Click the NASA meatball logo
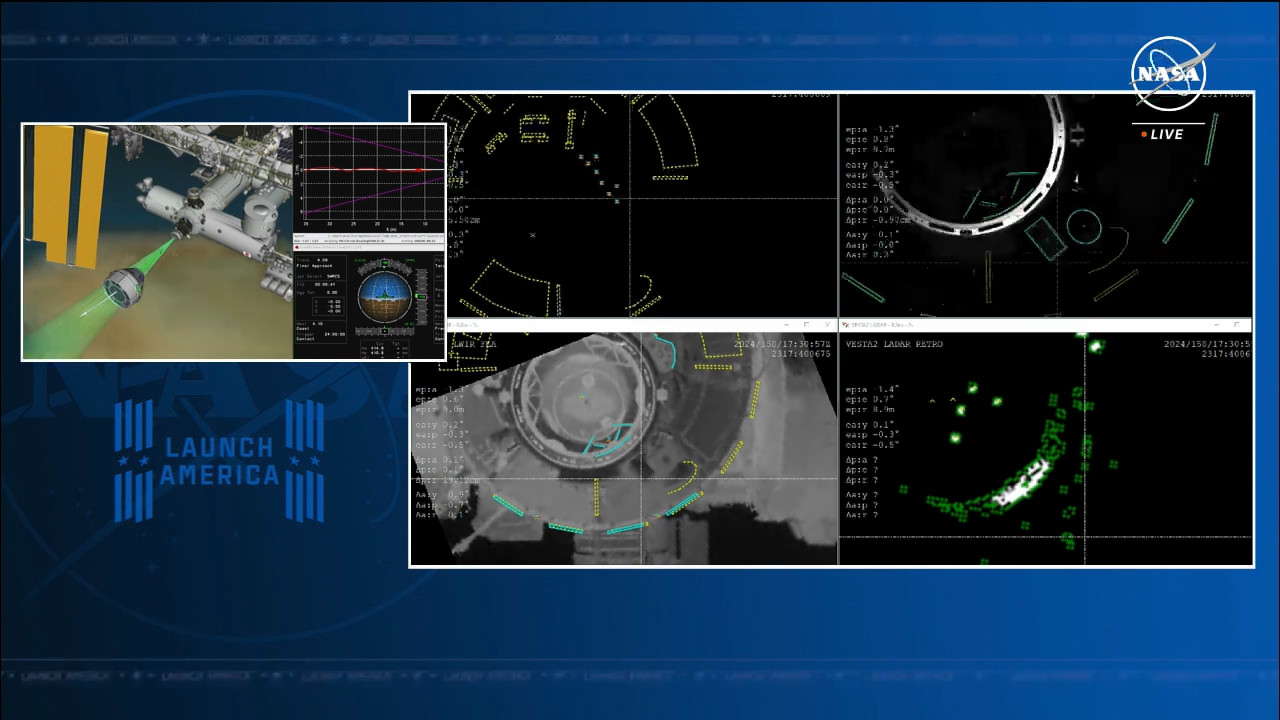 pyautogui.click(x=1171, y=74)
